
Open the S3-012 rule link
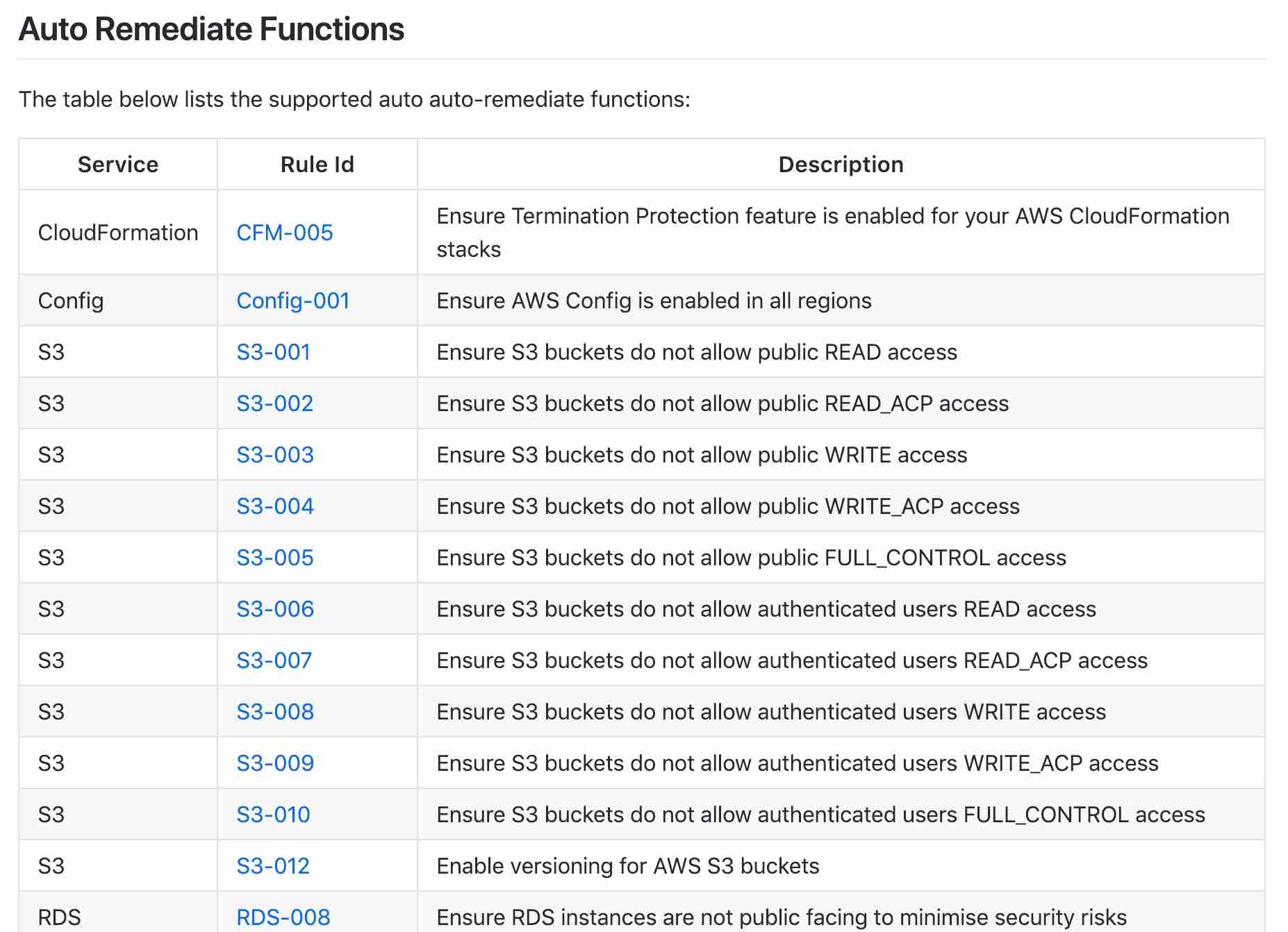273,866
